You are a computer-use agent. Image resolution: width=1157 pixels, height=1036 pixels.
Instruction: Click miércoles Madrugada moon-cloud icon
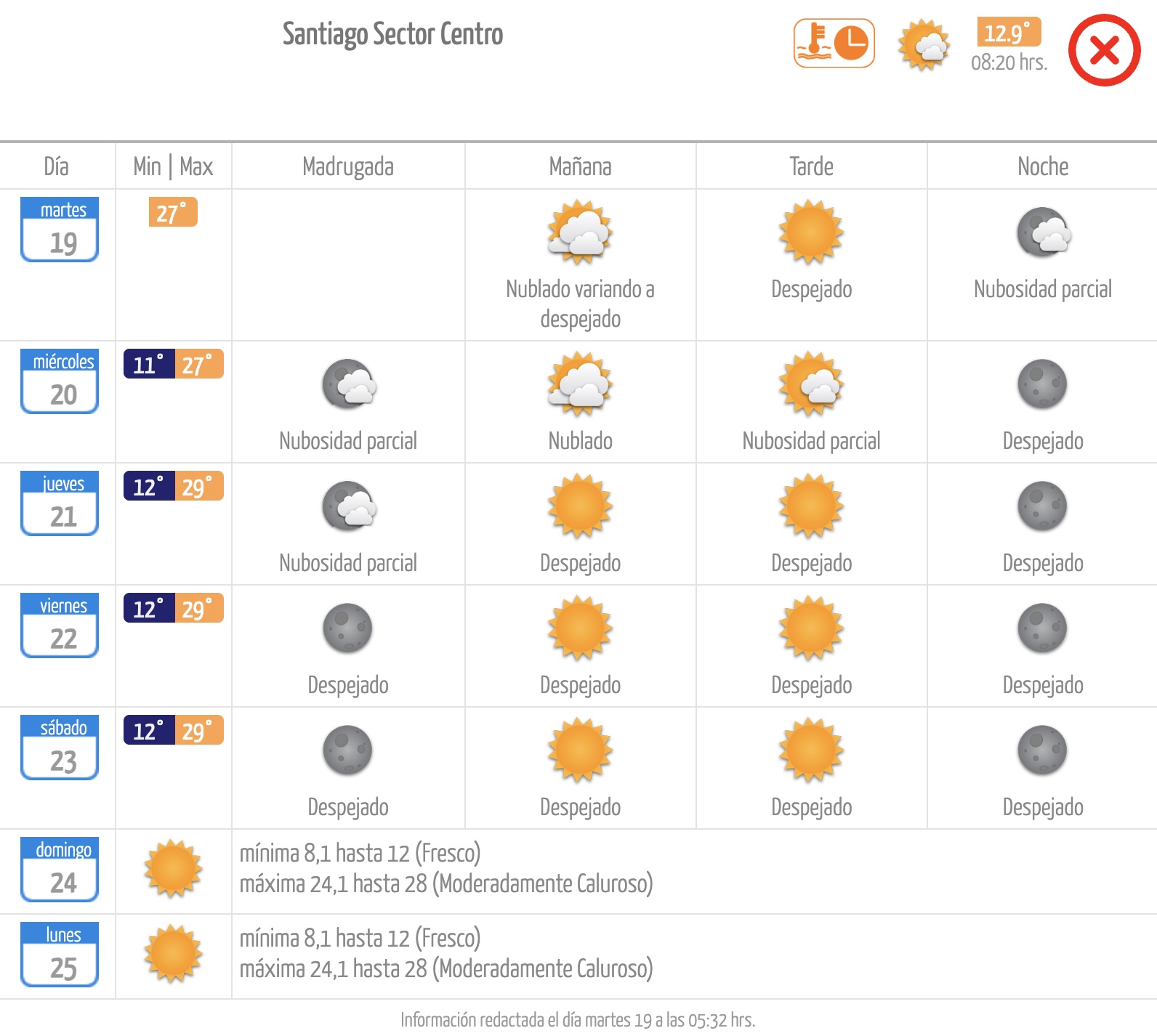pyautogui.click(x=349, y=384)
